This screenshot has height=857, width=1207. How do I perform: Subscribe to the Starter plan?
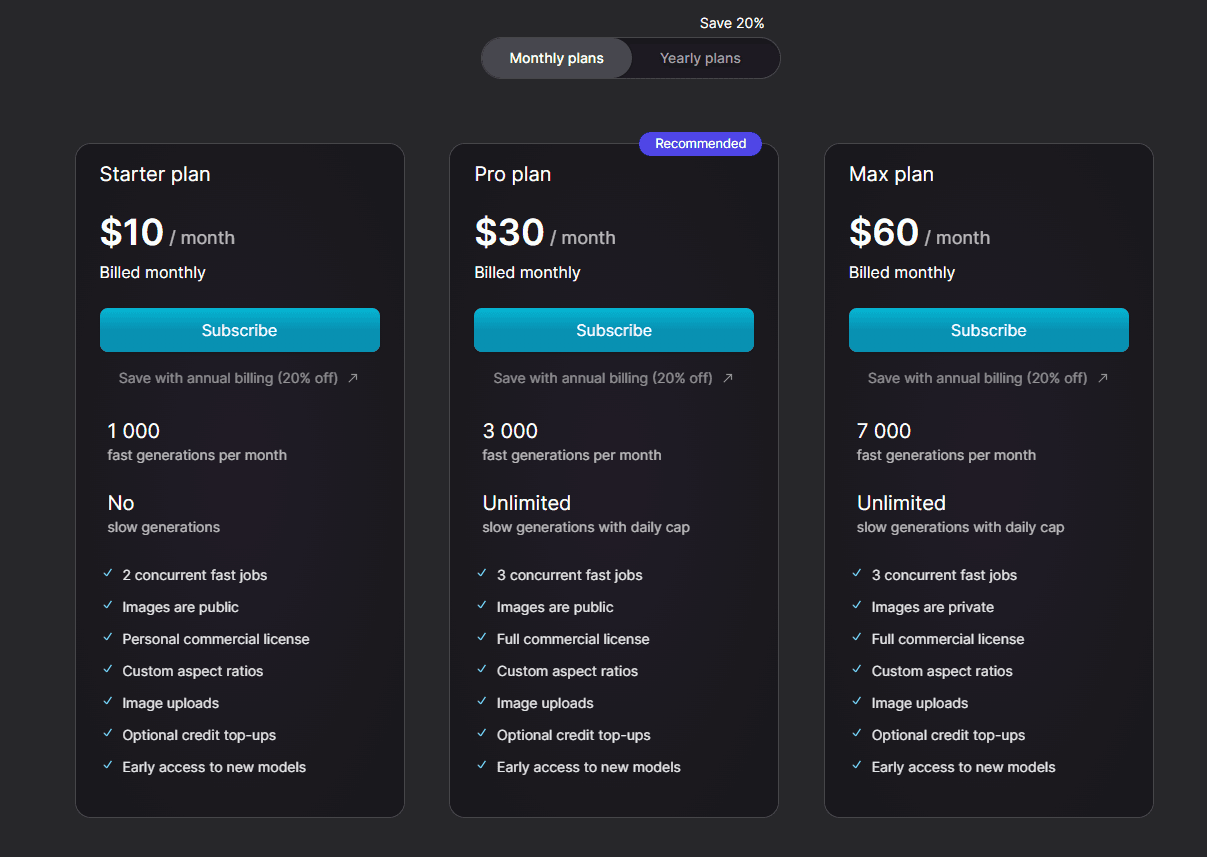coord(240,330)
